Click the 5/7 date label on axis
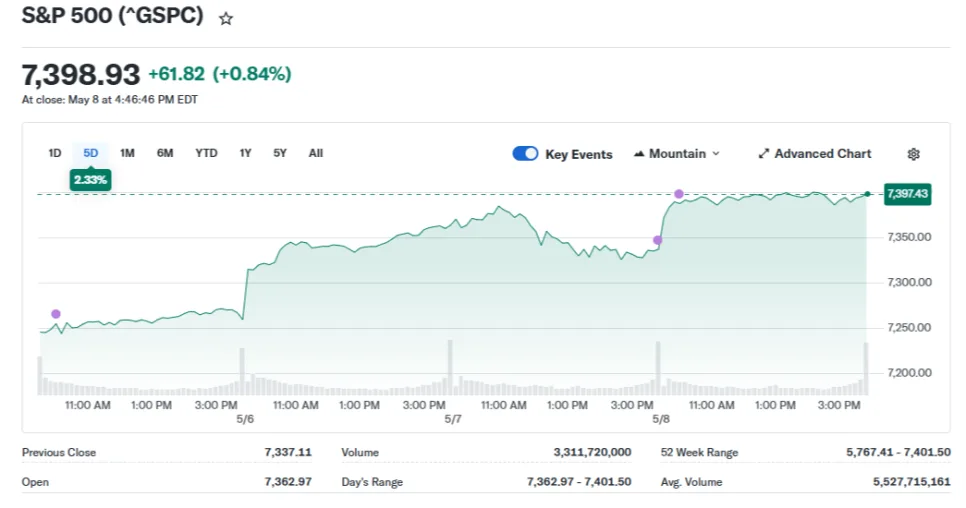Image resolution: width=966 pixels, height=508 pixels. [453, 419]
